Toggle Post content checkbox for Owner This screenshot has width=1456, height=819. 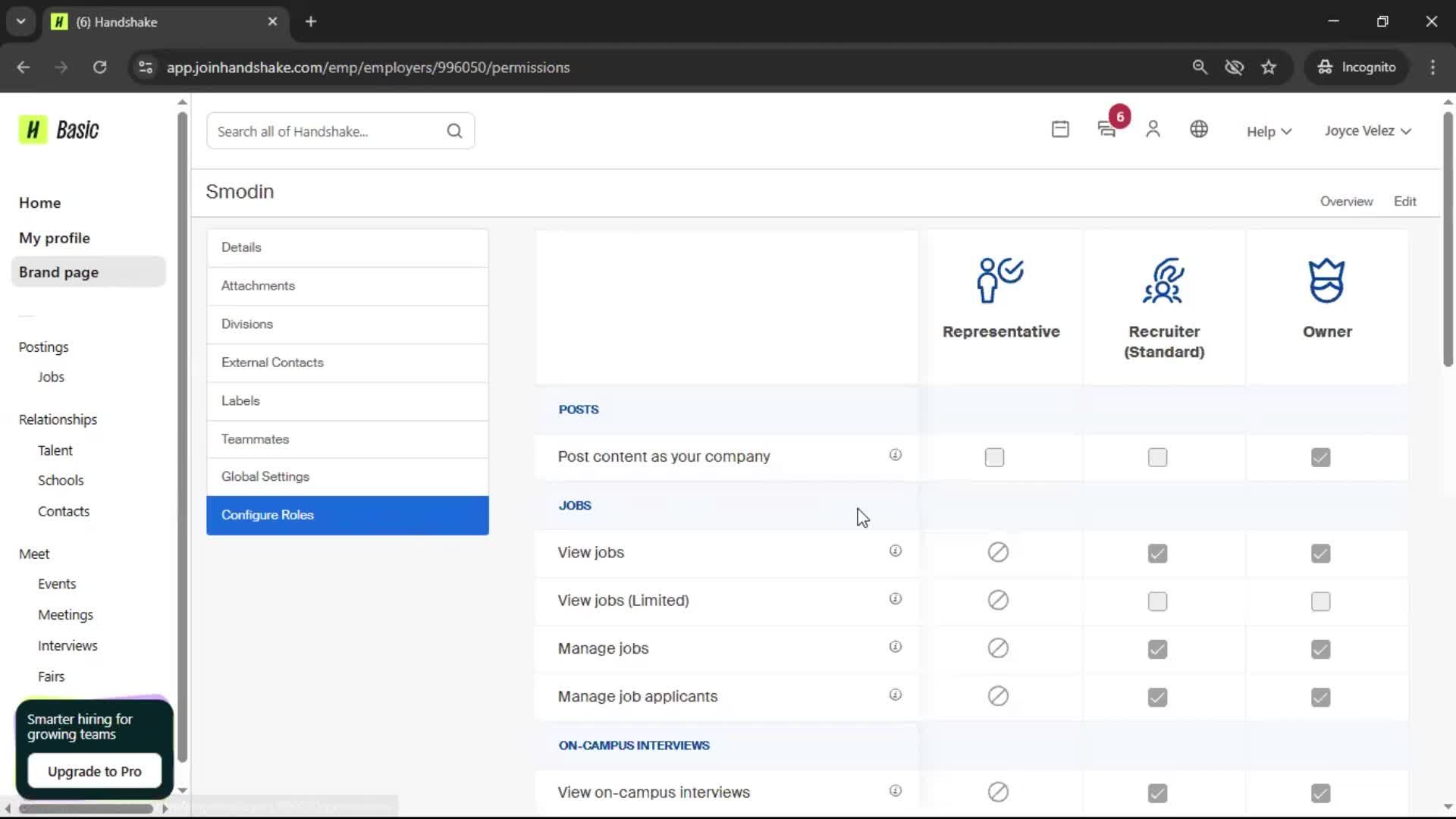click(1320, 457)
